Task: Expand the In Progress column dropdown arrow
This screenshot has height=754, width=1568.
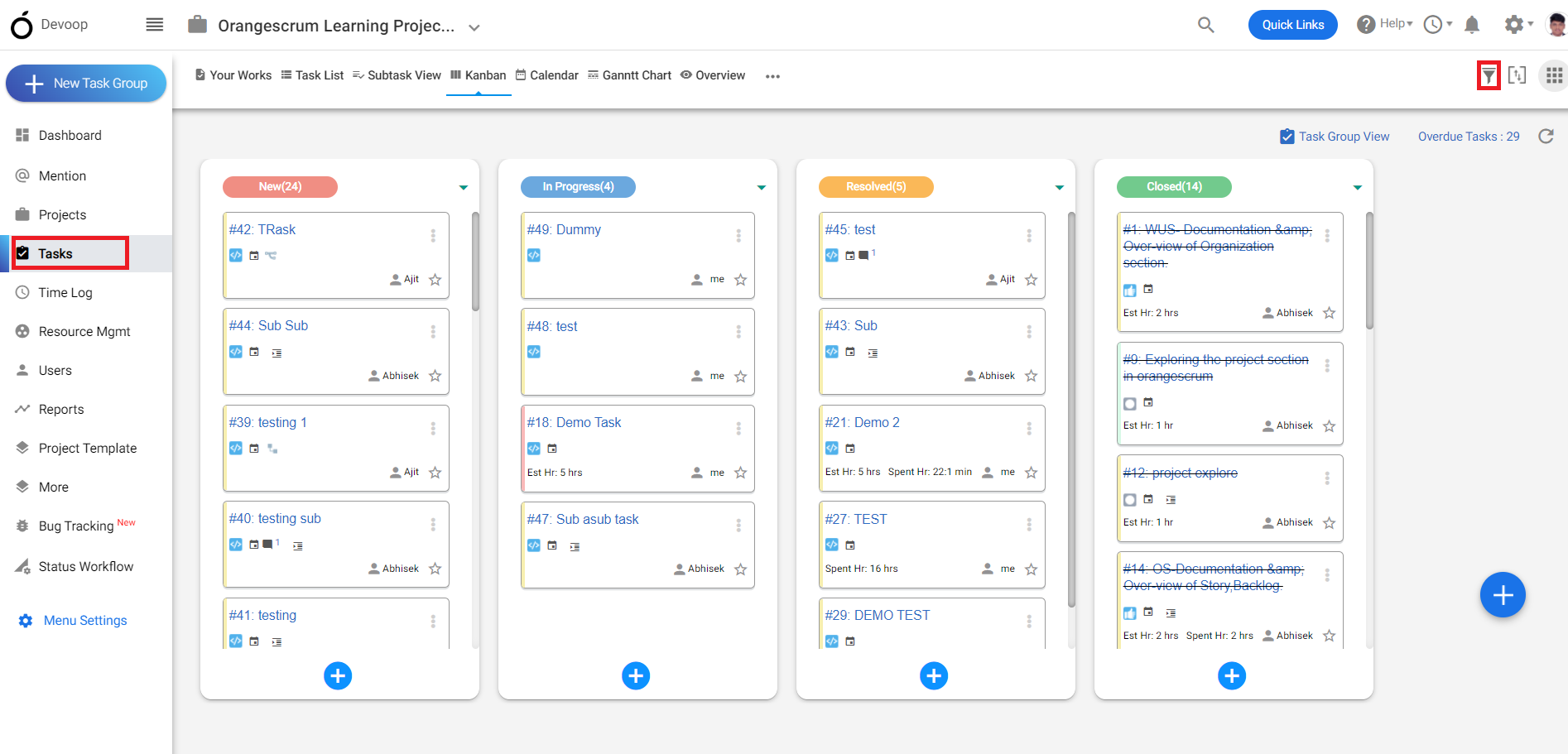Action: point(762,188)
